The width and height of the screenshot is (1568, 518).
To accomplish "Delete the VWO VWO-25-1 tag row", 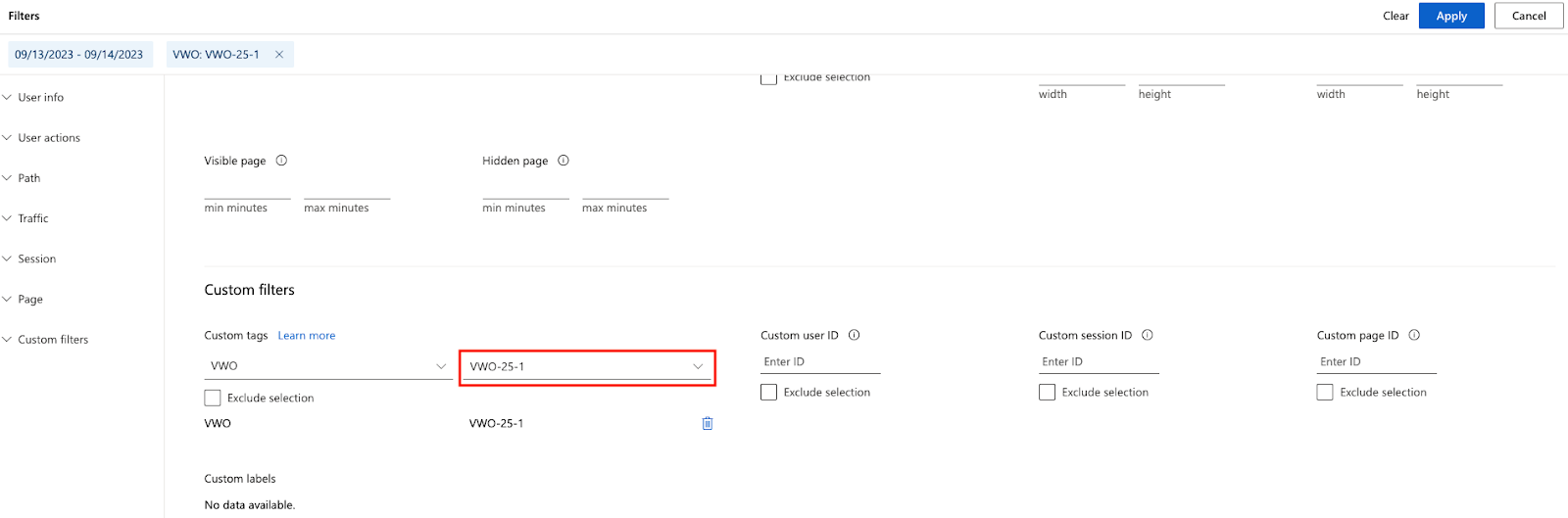I will click(x=708, y=423).
